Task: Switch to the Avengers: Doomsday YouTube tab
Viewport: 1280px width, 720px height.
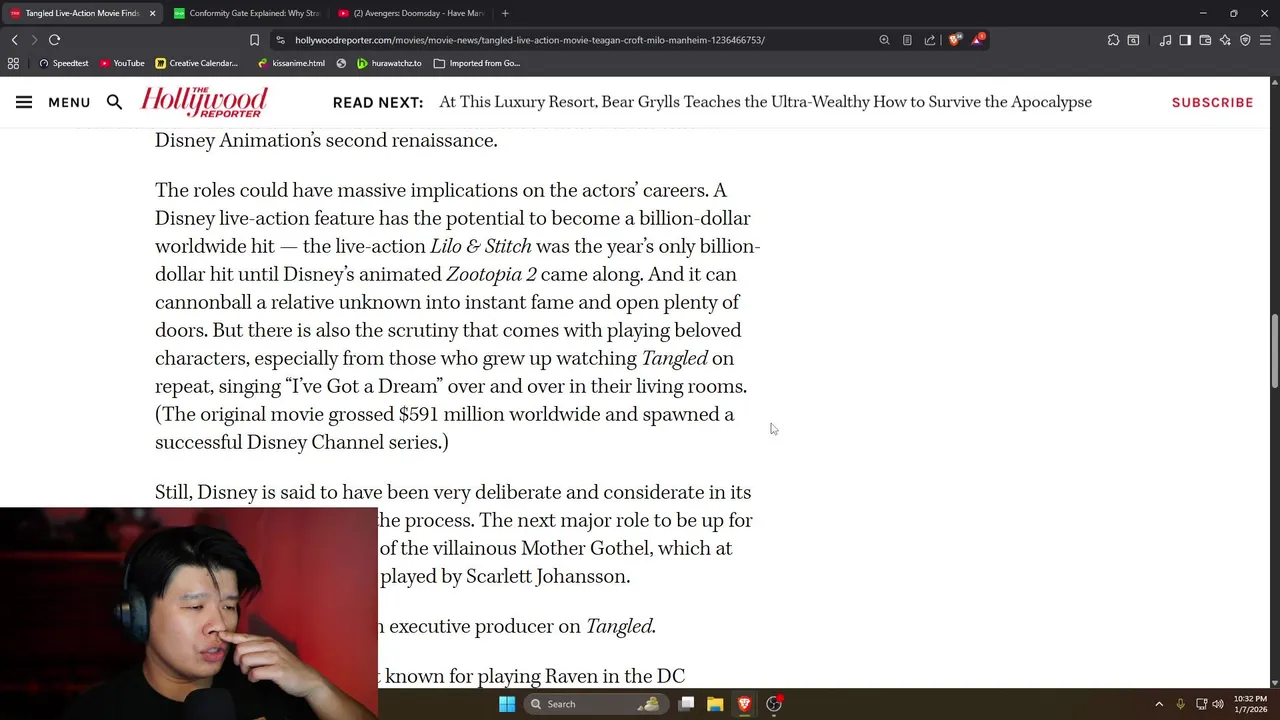Action: pyautogui.click(x=411, y=13)
